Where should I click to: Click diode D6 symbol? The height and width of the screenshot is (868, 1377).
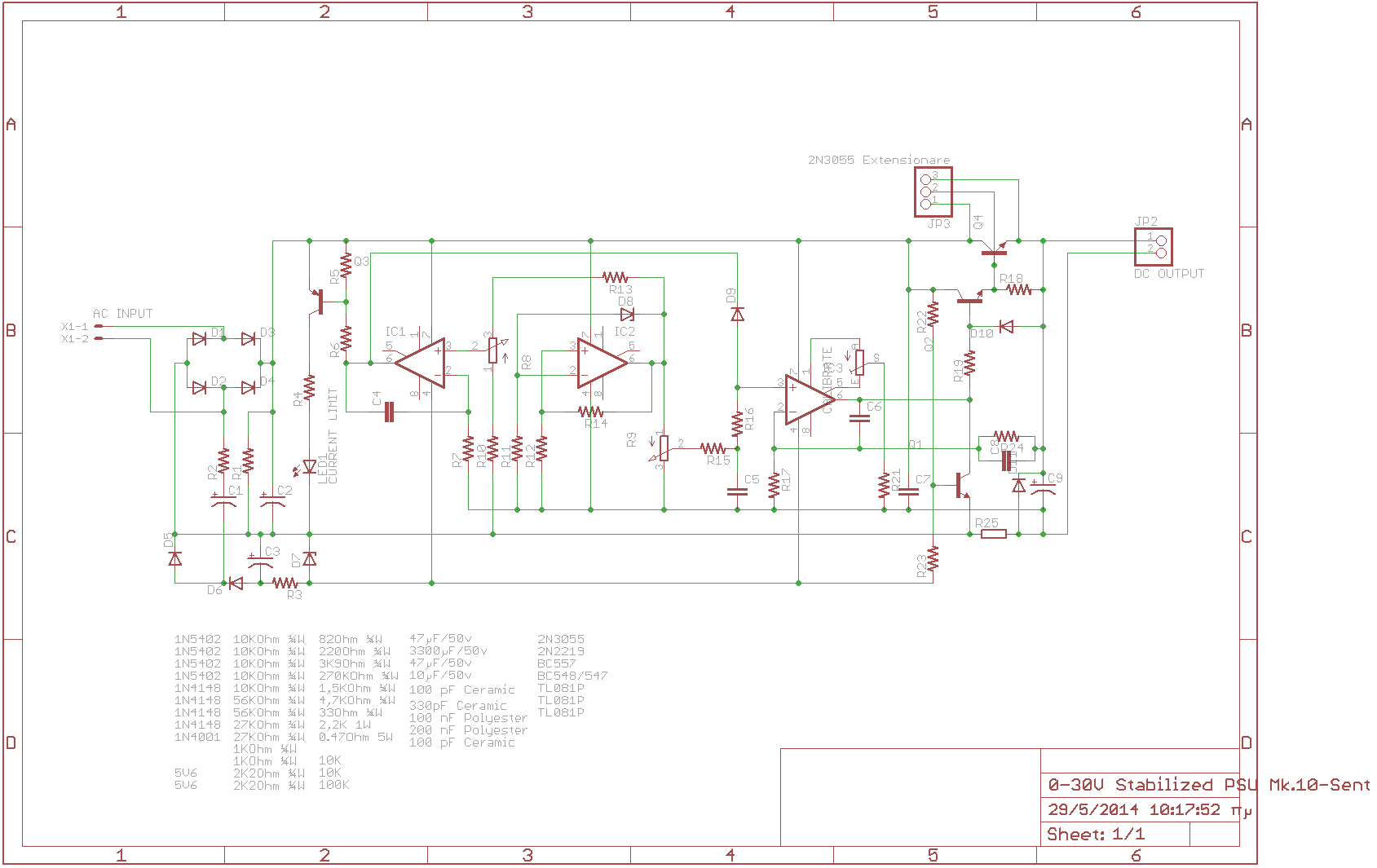click(236, 583)
